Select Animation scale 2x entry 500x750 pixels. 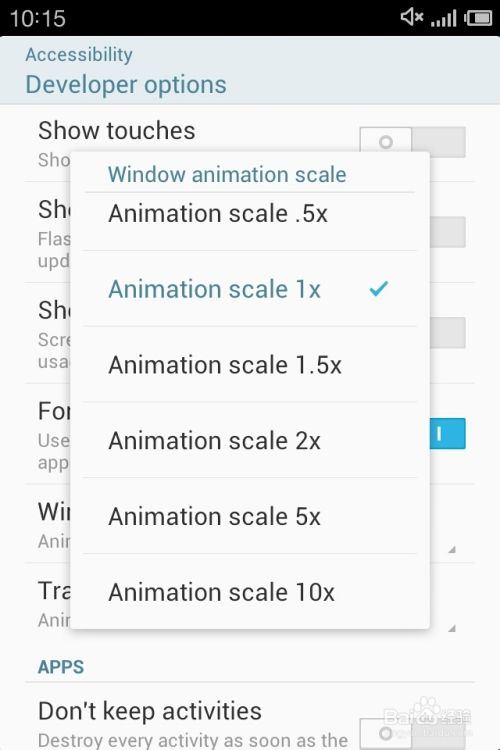[x=249, y=440]
